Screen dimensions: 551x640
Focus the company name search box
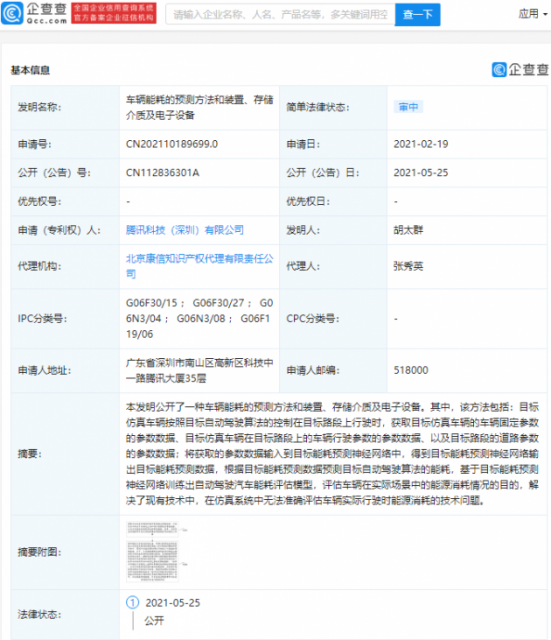click(280, 15)
